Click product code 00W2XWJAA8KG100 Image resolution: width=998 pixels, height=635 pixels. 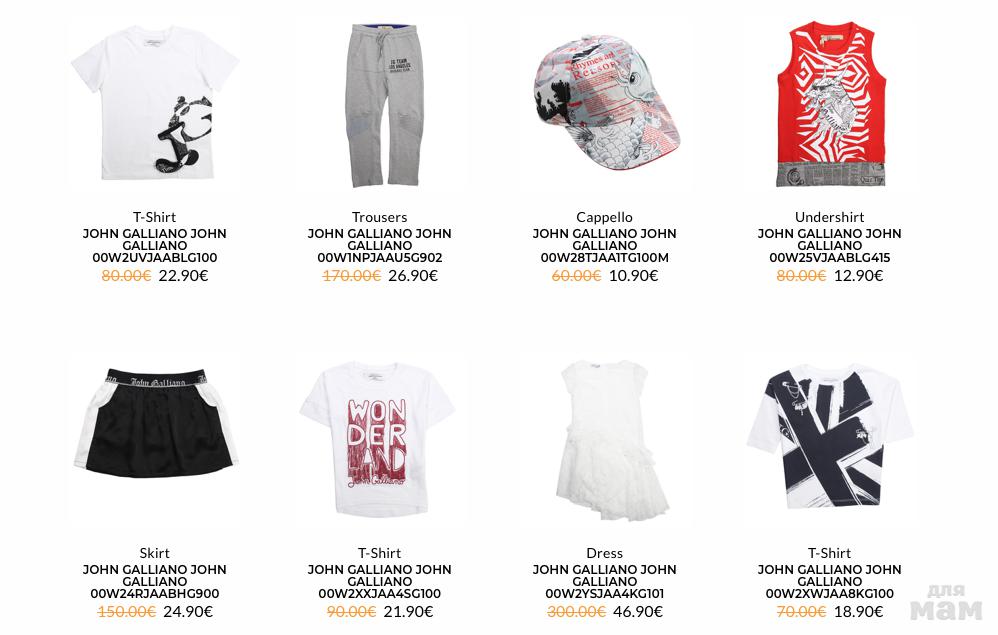829,594
